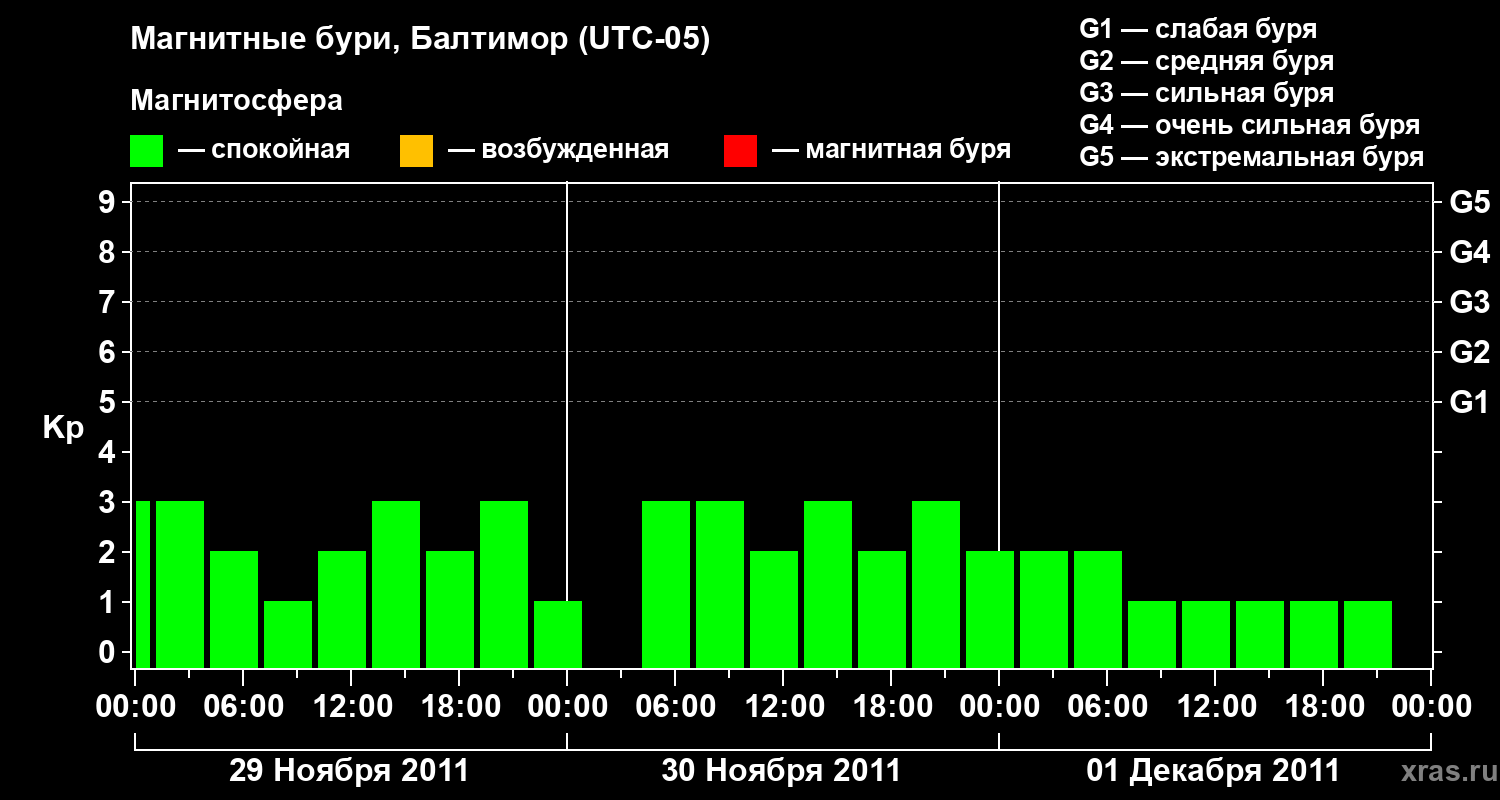This screenshot has width=1500, height=800.
Task: Click the '12:00' time label for 01 Декабря
Action: tap(1215, 707)
